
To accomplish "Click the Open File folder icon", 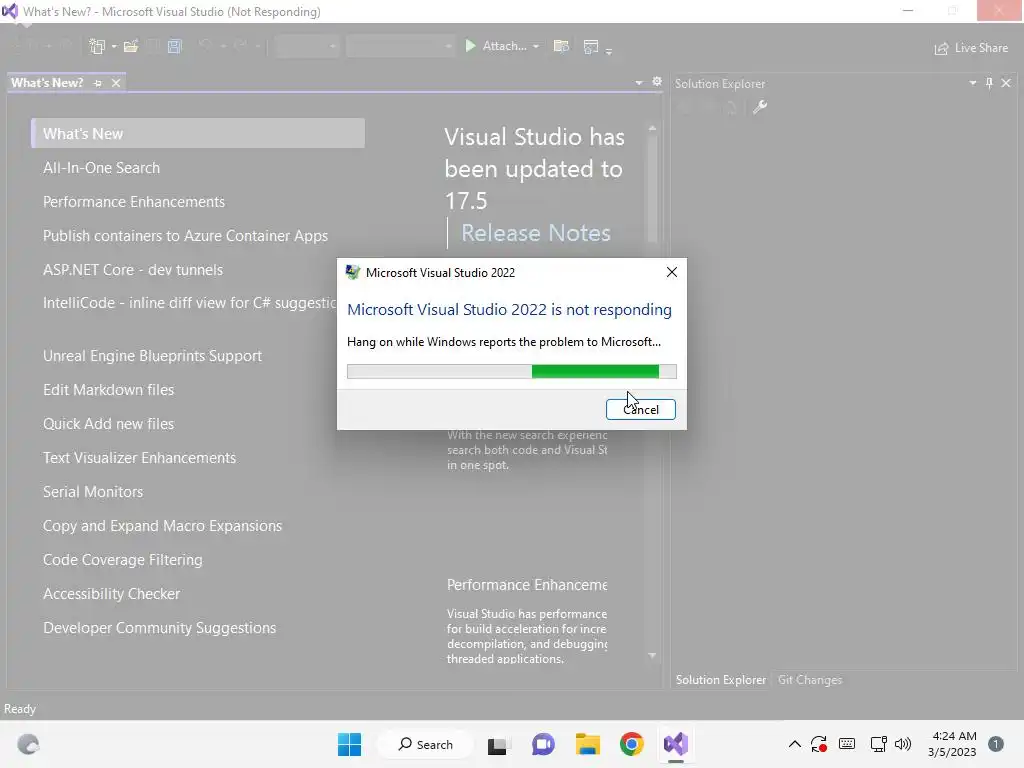I will [x=131, y=46].
